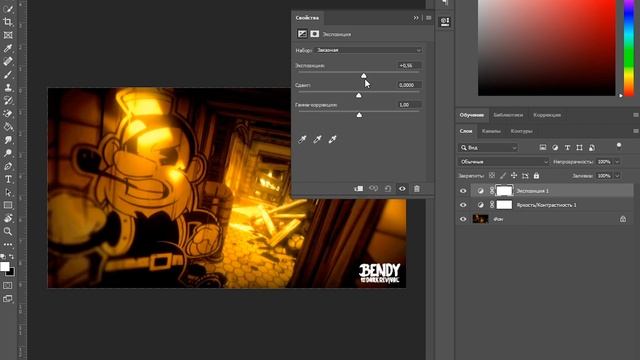Screen dimensions: 640x360
Task: Select the Frame tool
Action: tap(8, 35)
